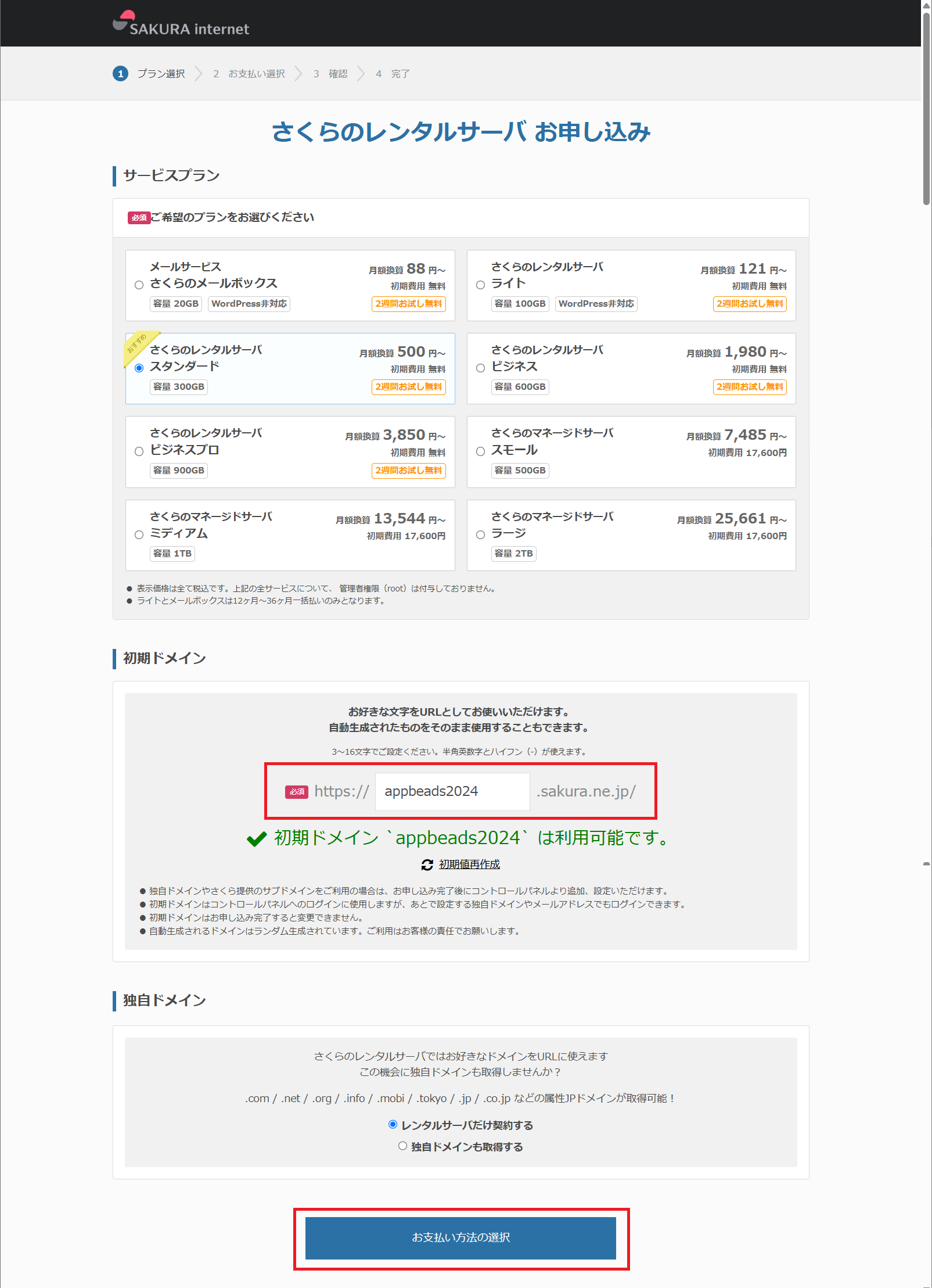This screenshot has width=932, height=1288.
Task: Click the さくらのレンタルサーバ お申し込み heading
Action: (461, 132)
